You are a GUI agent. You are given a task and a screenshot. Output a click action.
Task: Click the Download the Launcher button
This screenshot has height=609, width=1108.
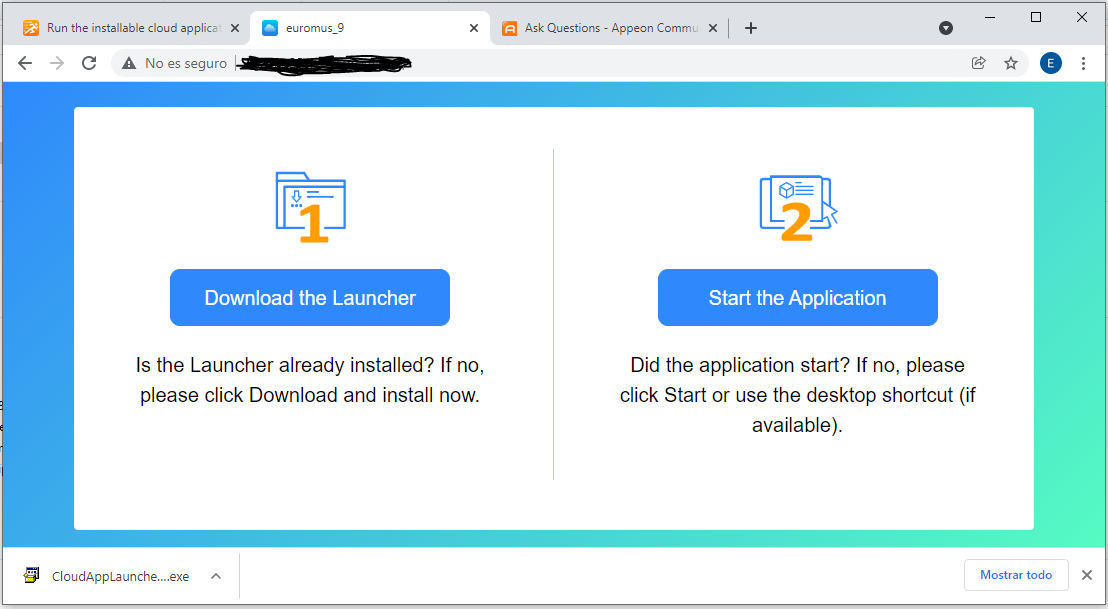310,298
